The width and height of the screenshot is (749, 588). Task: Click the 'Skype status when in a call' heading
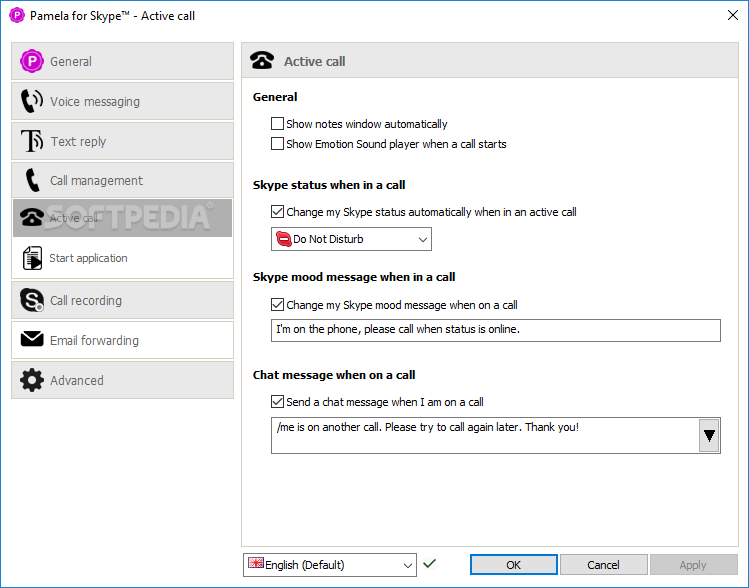[329, 185]
